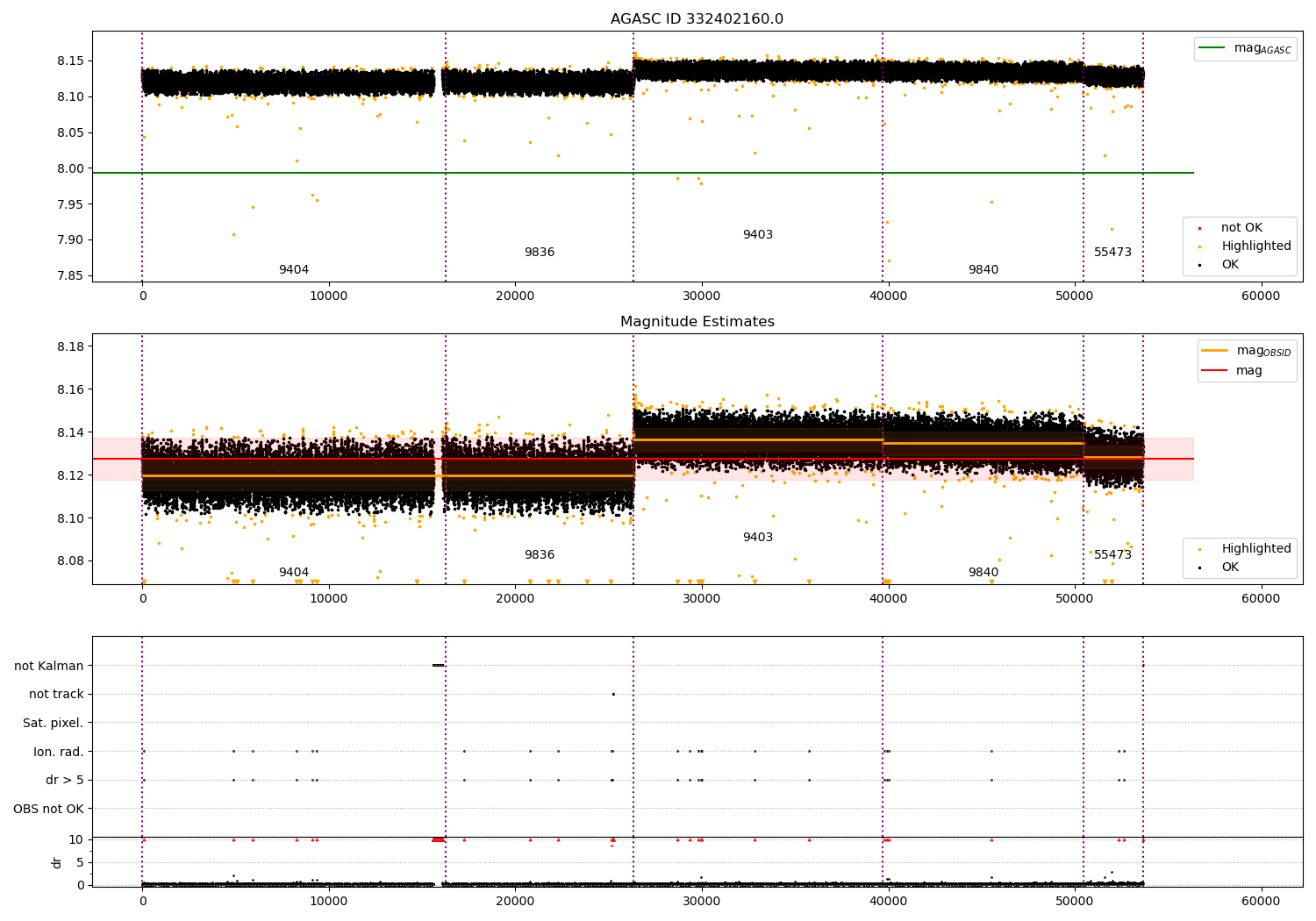Viewport: 1316px width, 921px height.
Task: Click the 'not track' row label
Action: (x=56, y=695)
